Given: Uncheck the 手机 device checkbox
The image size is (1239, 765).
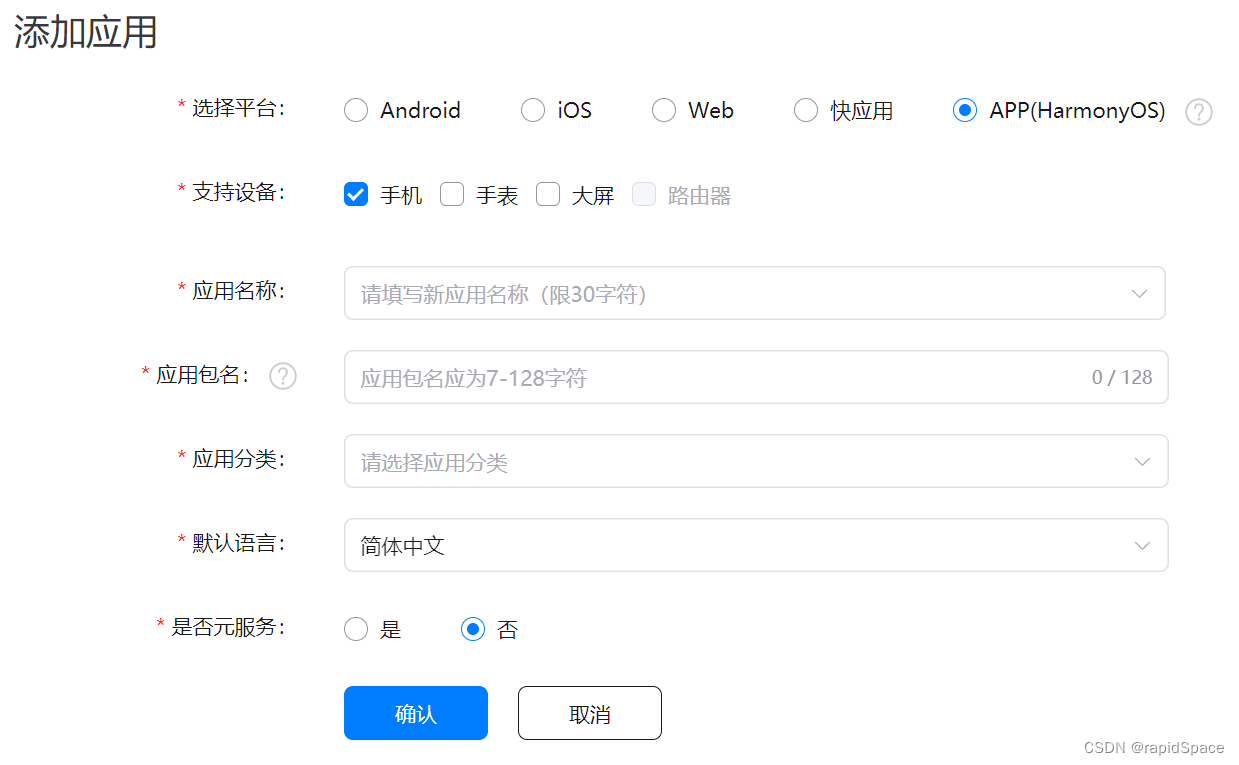Looking at the screenshot, I should click(356, 194).
